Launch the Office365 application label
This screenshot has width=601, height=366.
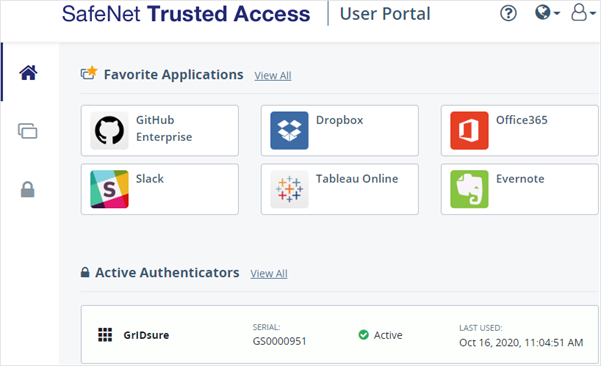click(522, 120)
